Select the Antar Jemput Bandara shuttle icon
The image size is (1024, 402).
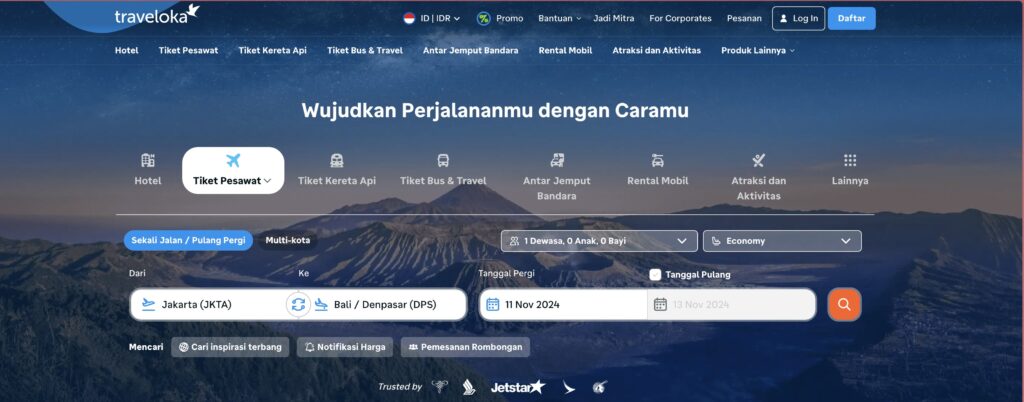[557, 160]
